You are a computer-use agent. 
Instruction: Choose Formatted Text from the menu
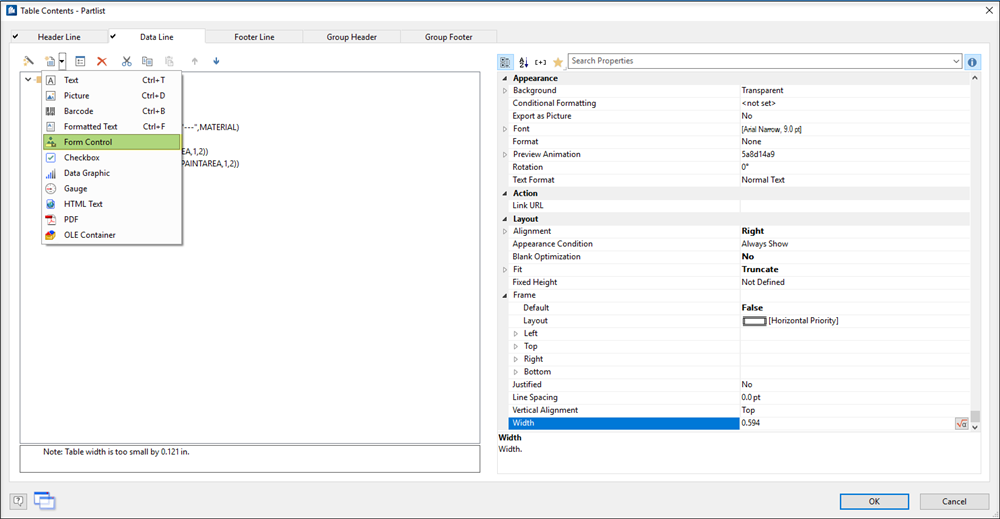(112, 127)
